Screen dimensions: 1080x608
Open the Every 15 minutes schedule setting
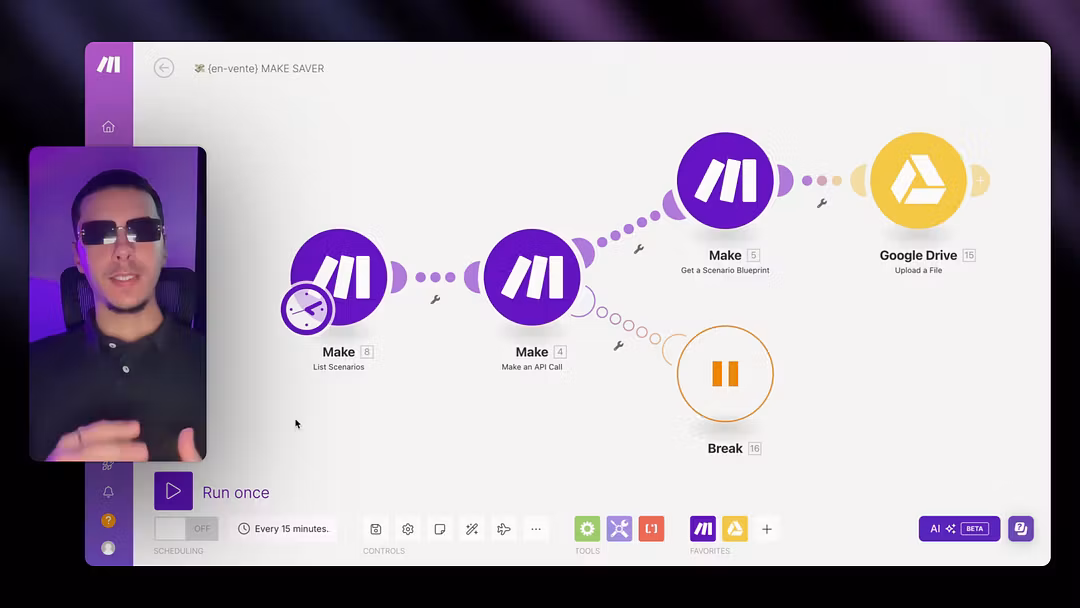[284, 529]
